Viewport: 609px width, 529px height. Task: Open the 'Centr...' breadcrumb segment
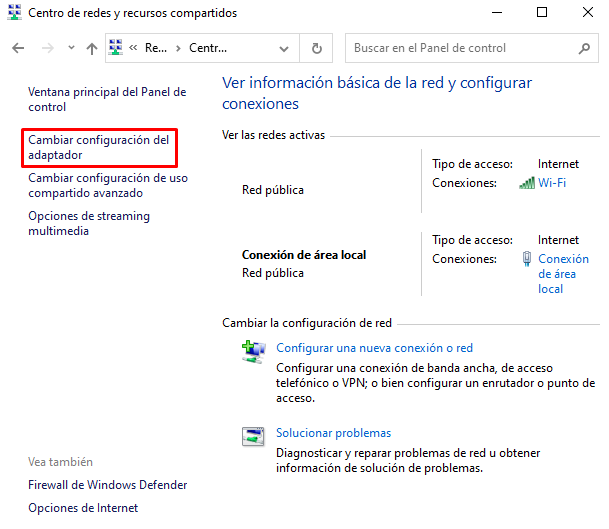(x=208, y=48)
